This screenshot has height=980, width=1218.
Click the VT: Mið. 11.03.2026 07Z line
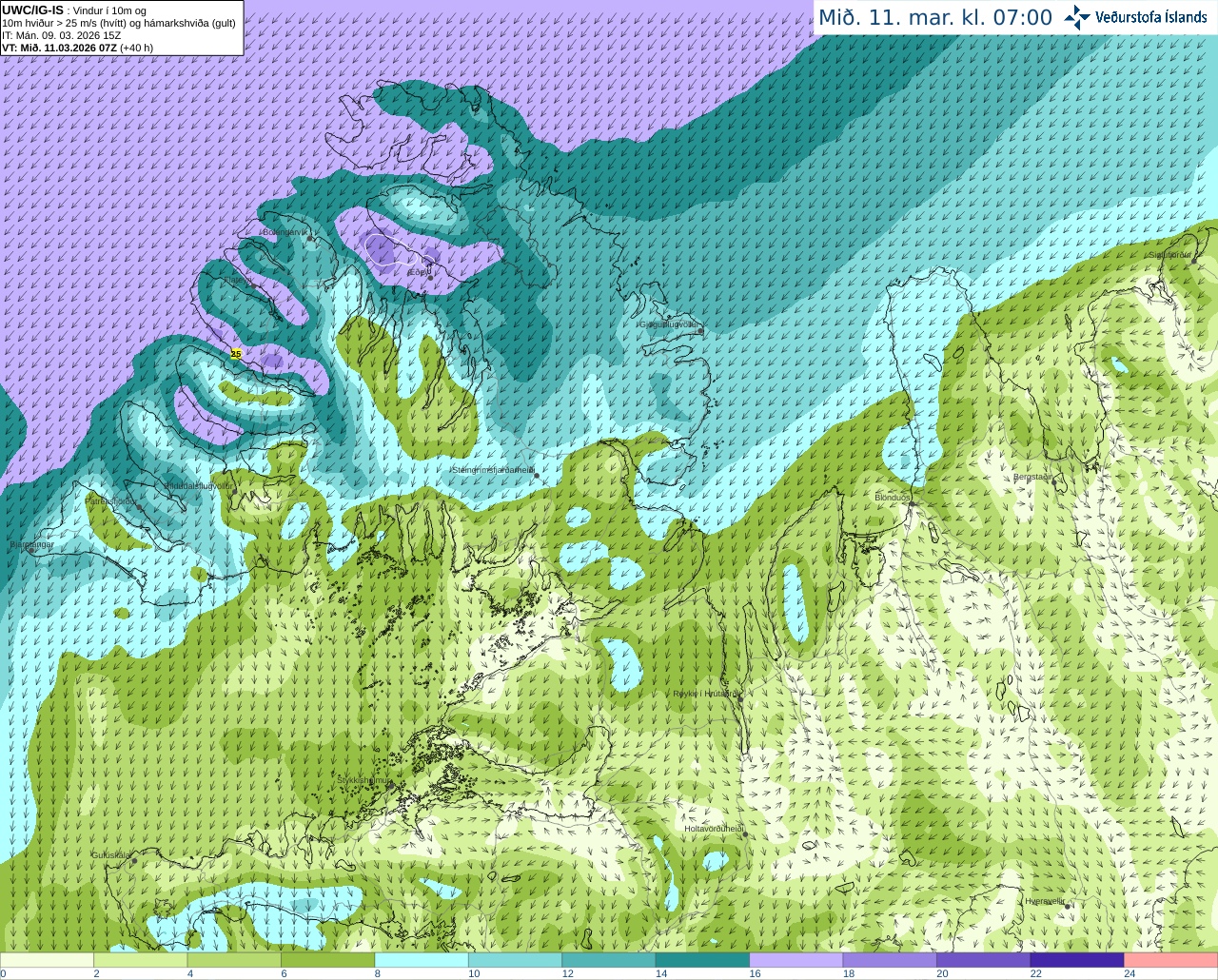click(x=77, y=48)
